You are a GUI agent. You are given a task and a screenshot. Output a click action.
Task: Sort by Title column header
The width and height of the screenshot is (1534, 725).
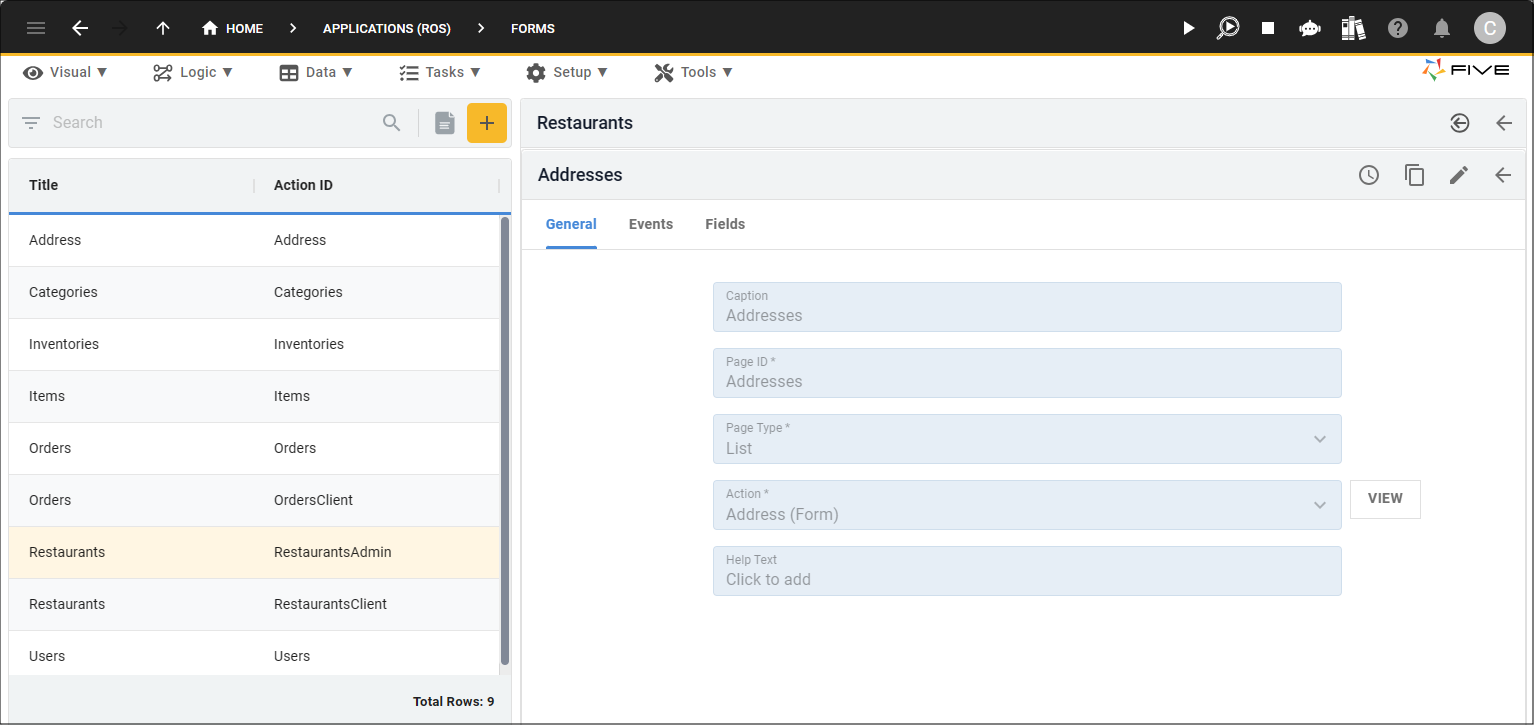point(44,185)
